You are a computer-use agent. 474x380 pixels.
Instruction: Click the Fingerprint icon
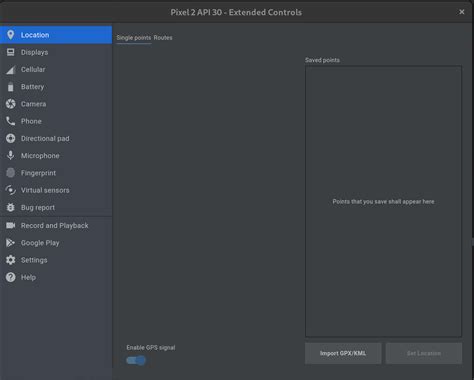(x=11, y=173)
